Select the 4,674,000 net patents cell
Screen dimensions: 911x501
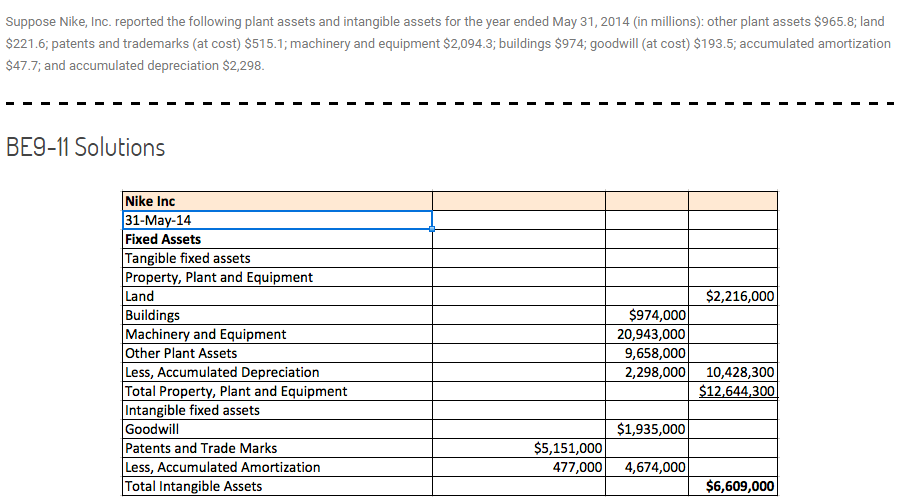(646, 467)
